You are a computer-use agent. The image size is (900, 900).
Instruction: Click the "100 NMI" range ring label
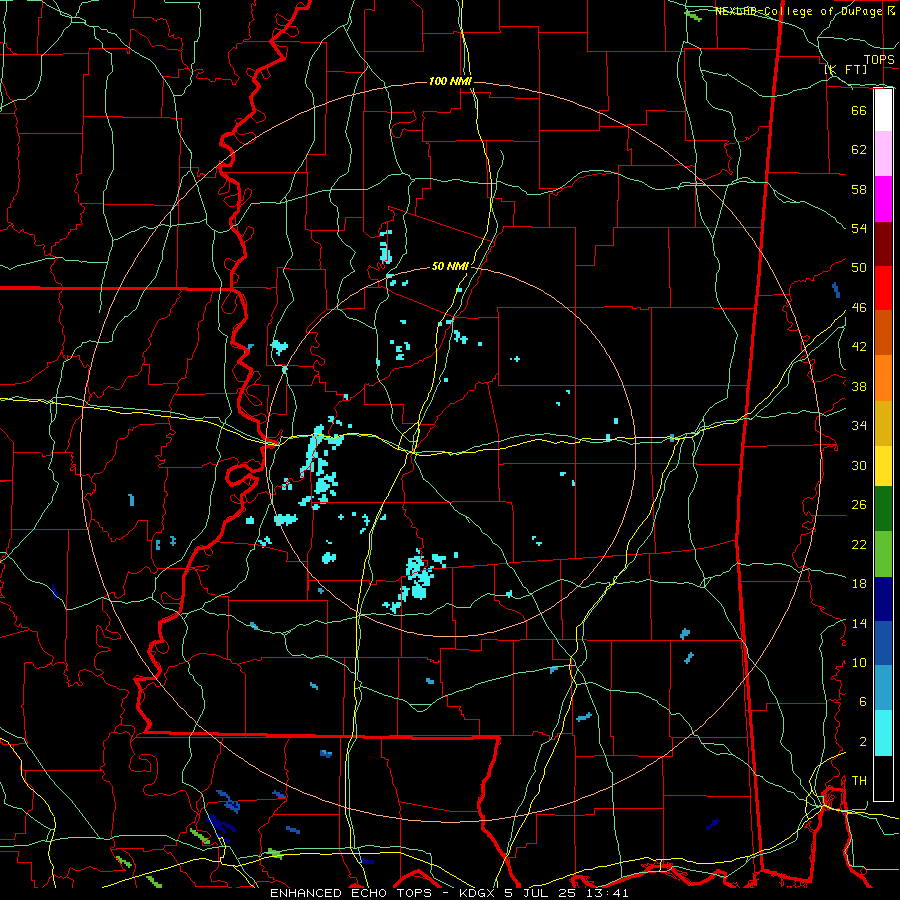[450, 82]
